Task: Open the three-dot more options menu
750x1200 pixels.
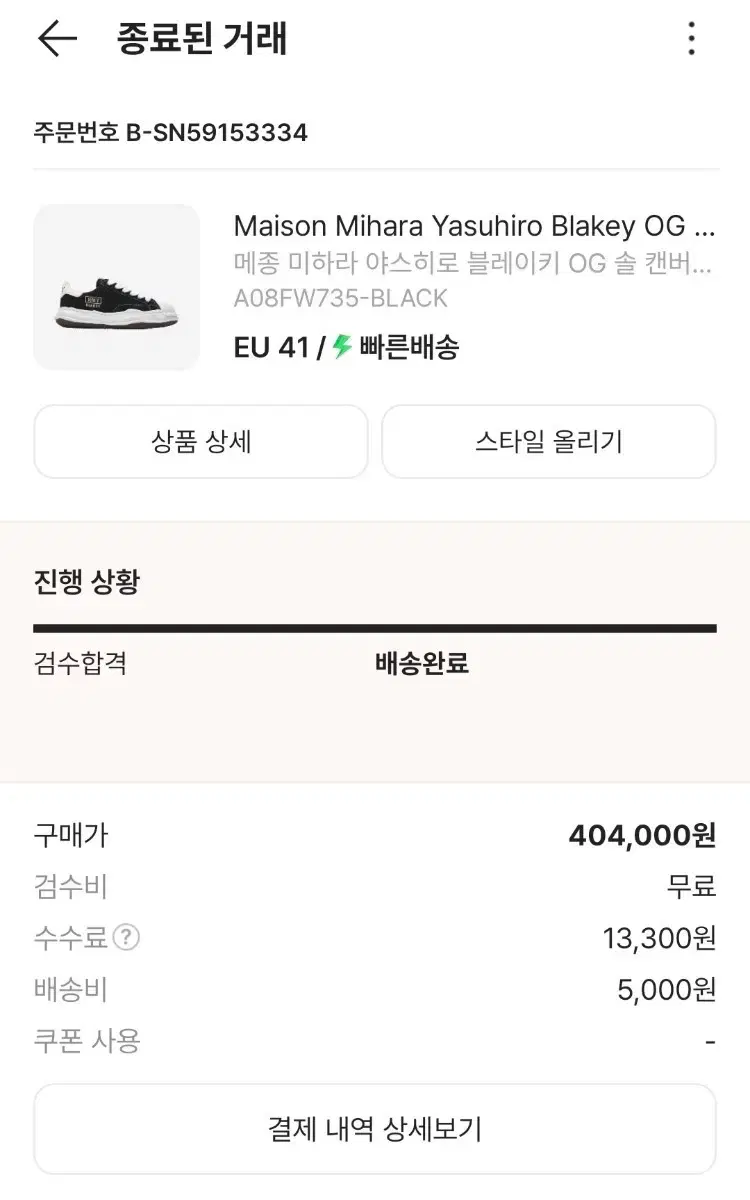Action: [691, 39]
